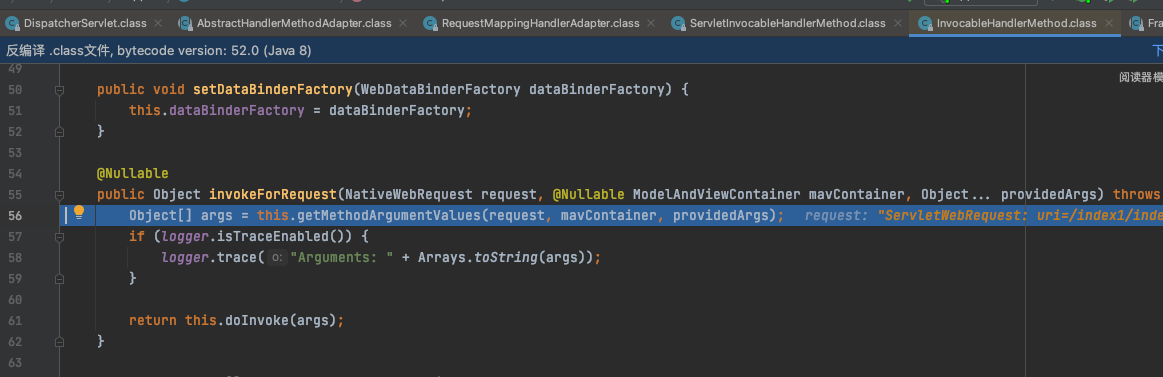Select the RequestMappingHandlerAdapter.class tab
The width and height of the screenshot is (1163, 377).
tap(540, 23)
